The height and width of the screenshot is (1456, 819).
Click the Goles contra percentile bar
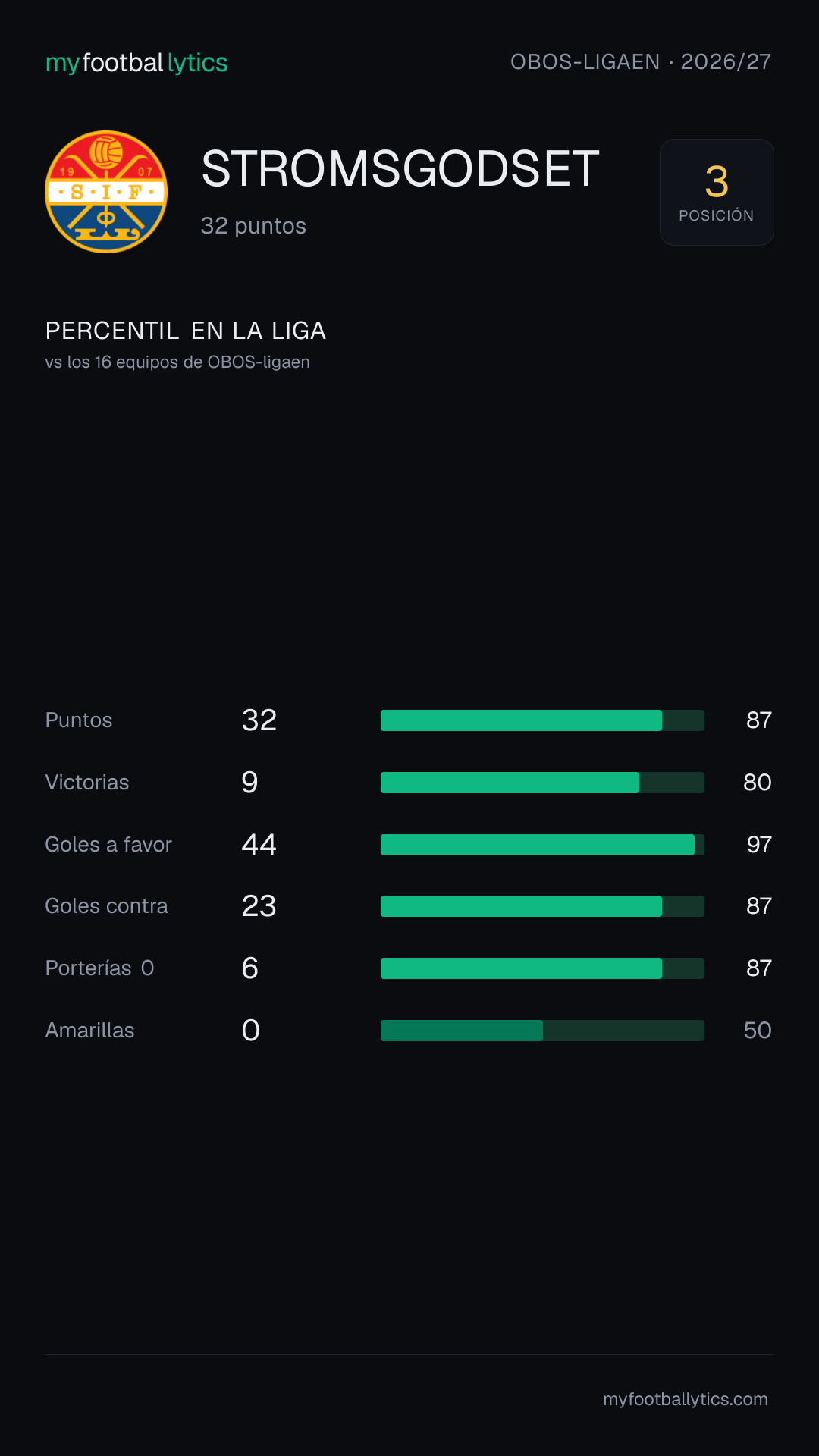click(x=542, y=906)
